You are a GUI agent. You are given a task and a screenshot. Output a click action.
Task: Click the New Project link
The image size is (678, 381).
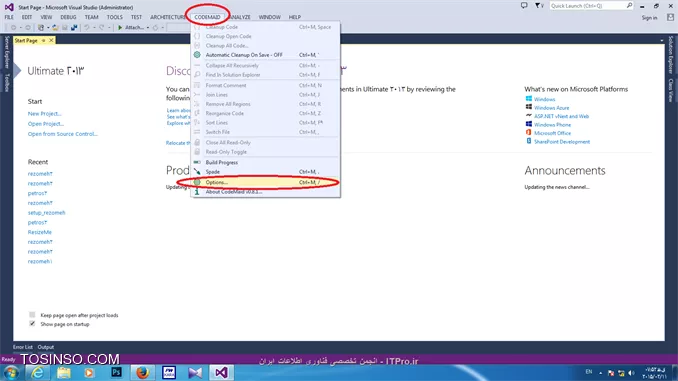(x=45, y=114)
